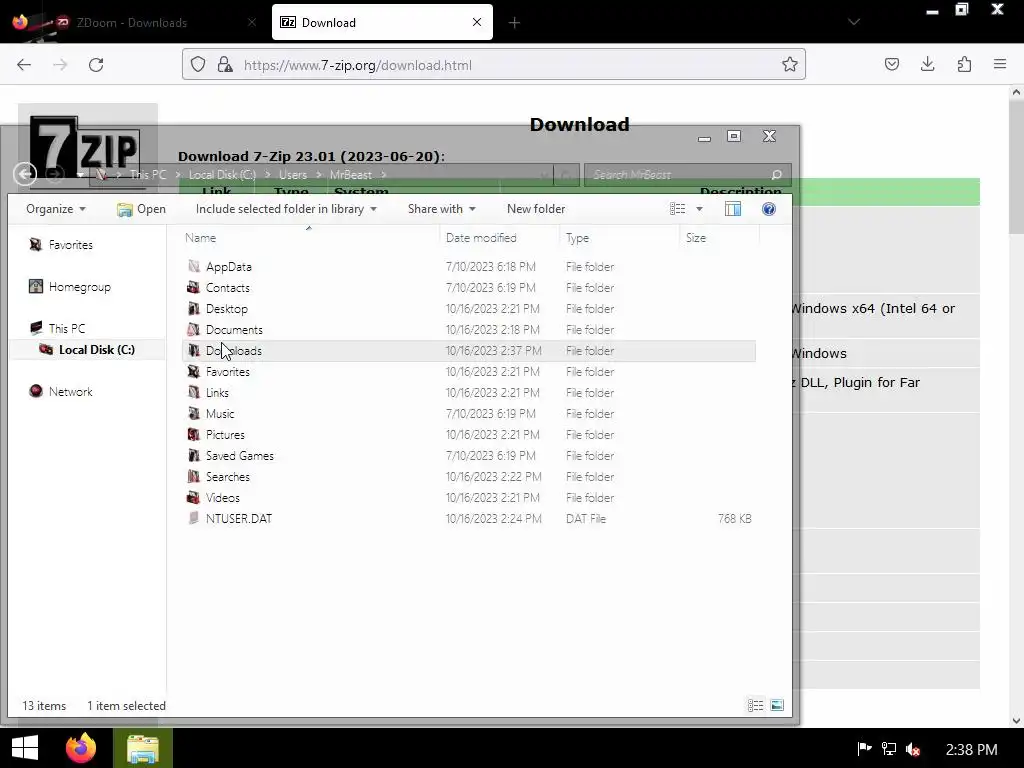
Task: Bookmark this page with star icon
Action: tap(790, 64)
